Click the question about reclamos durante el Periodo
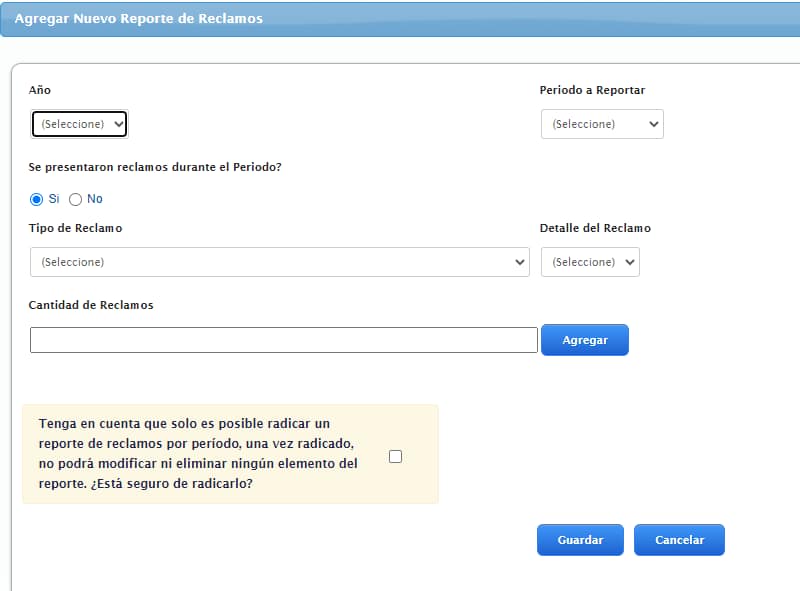Viewport: 800px width, 591px height. 156,167
